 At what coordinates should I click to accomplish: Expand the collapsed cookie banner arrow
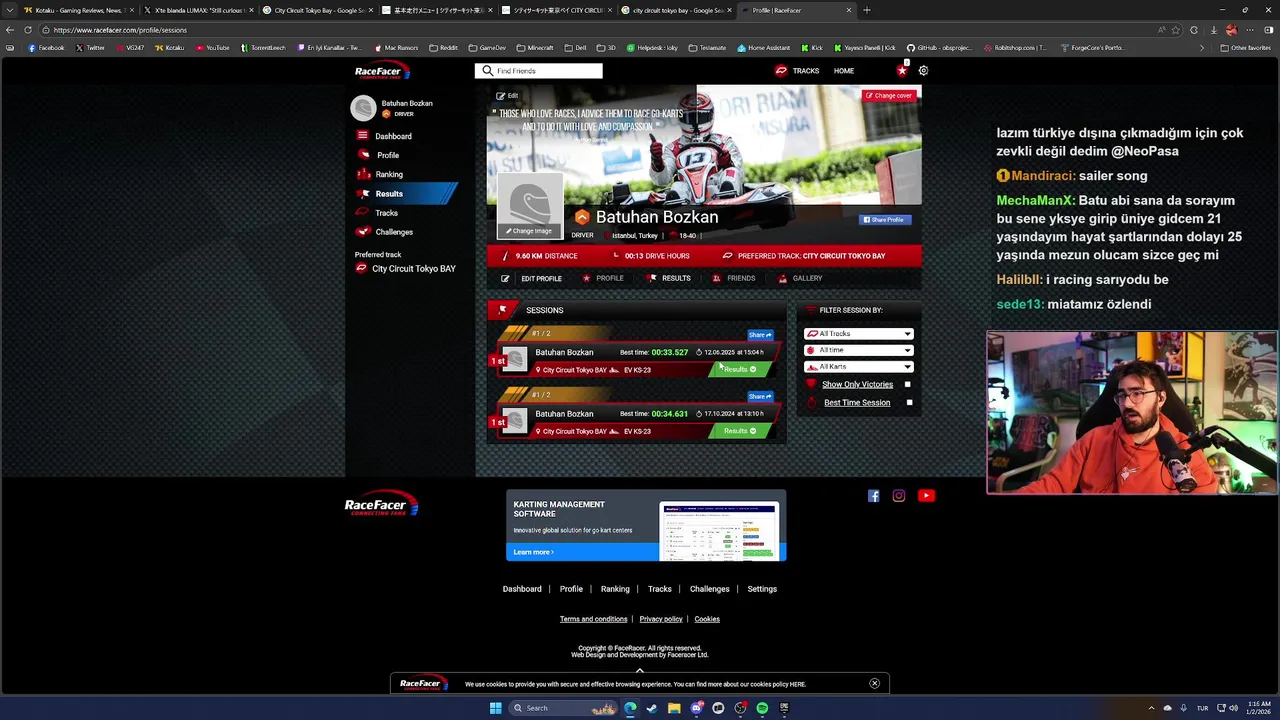[640, 671]
